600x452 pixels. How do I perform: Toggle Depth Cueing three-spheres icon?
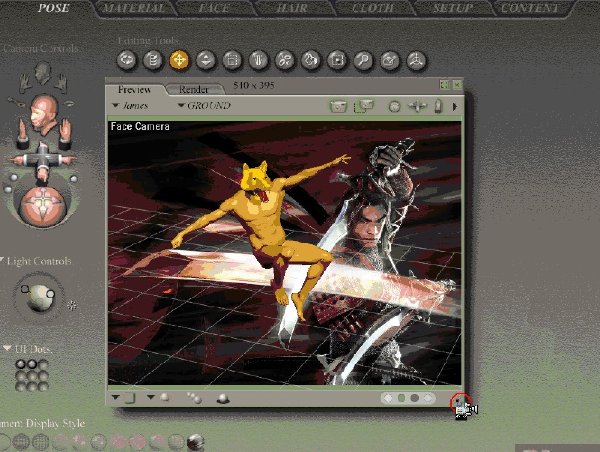coord(194,398)
